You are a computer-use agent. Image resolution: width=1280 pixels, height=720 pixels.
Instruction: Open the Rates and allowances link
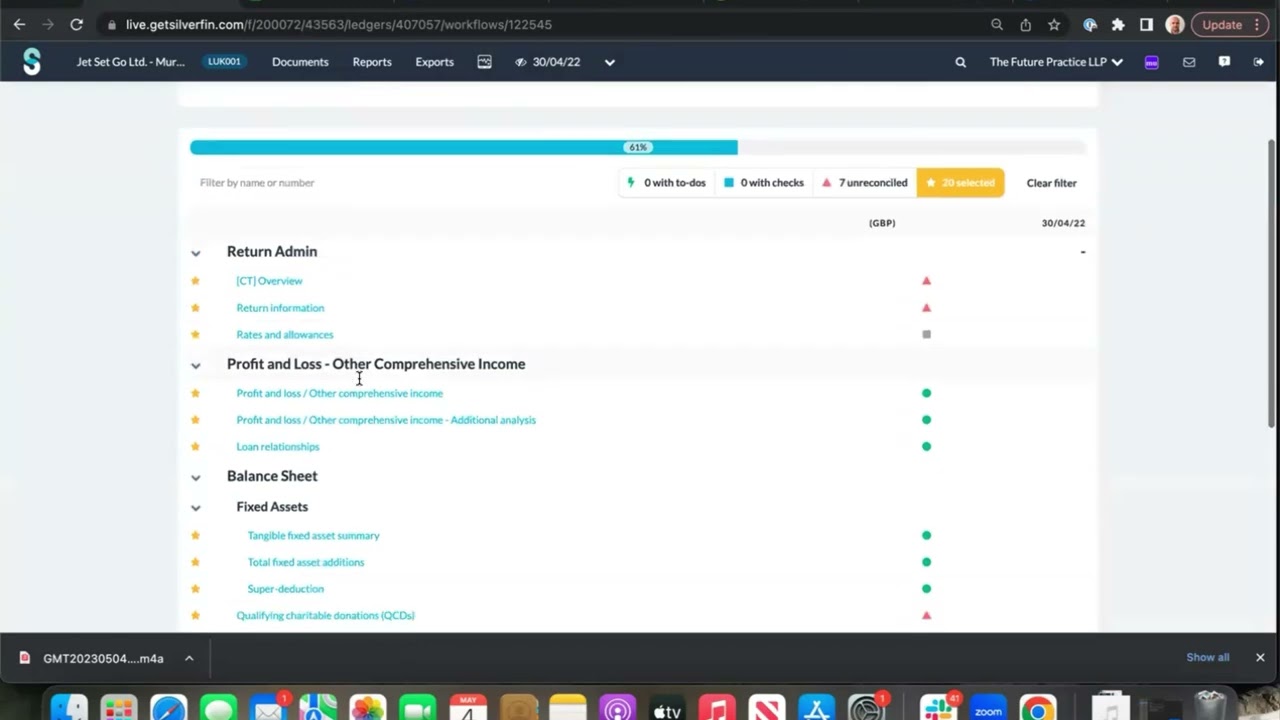coord(285,335)
